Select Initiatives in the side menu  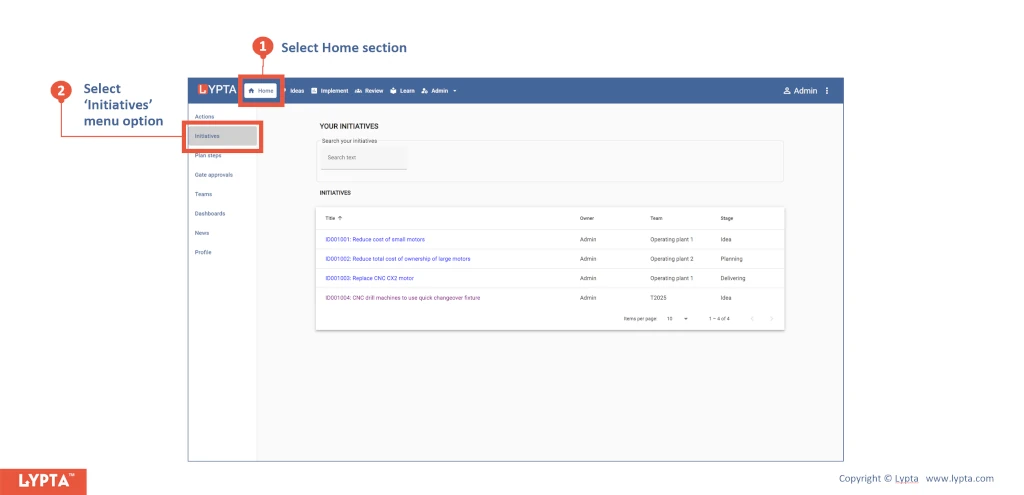(222, 136)
